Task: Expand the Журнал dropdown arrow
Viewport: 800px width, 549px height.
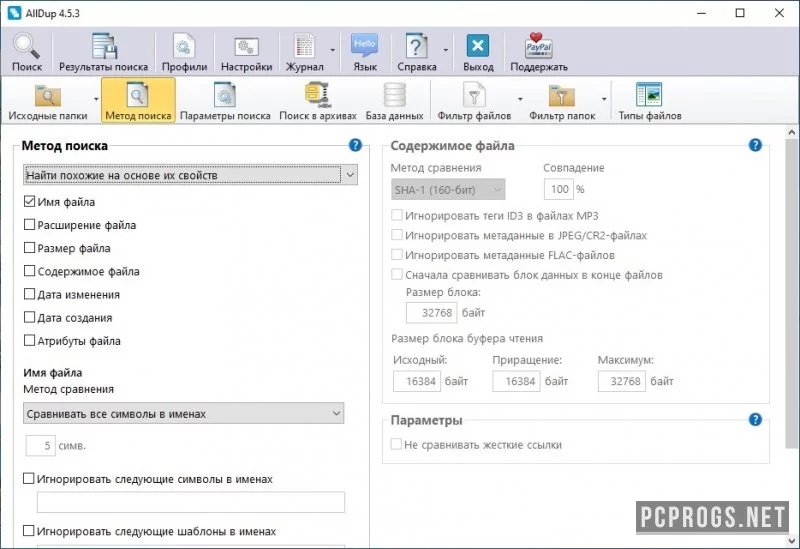Action: (333, 50)
